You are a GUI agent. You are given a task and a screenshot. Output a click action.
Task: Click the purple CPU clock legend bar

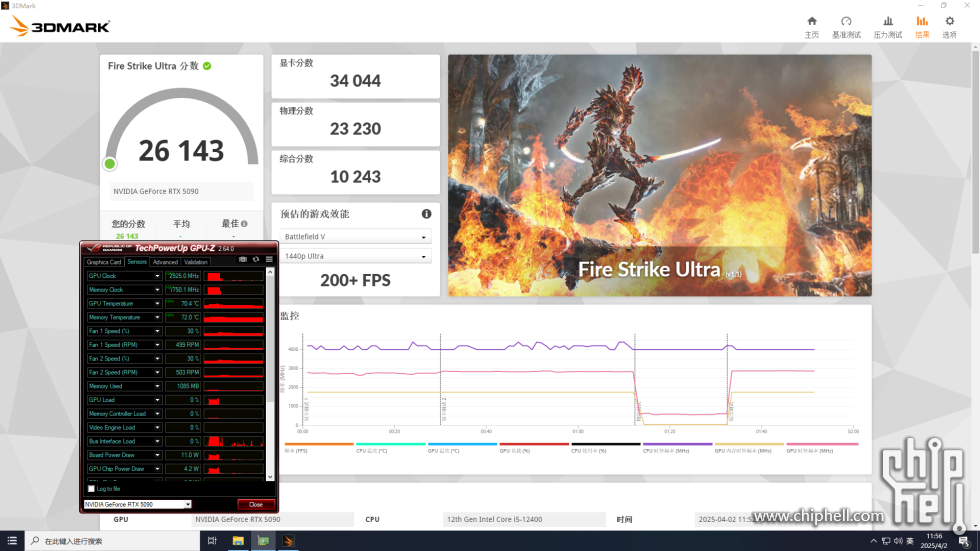678,444
